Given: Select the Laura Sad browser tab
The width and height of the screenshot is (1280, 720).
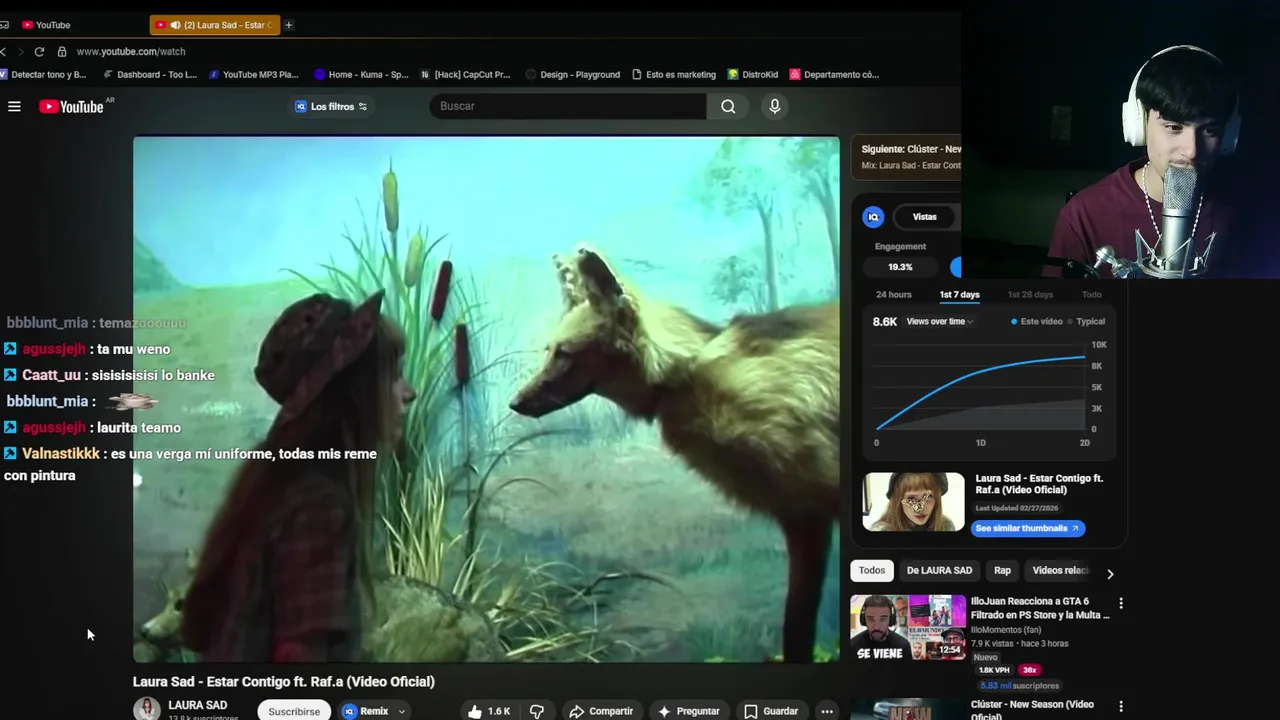Looking at the screenshot, I should pos(216,25).
